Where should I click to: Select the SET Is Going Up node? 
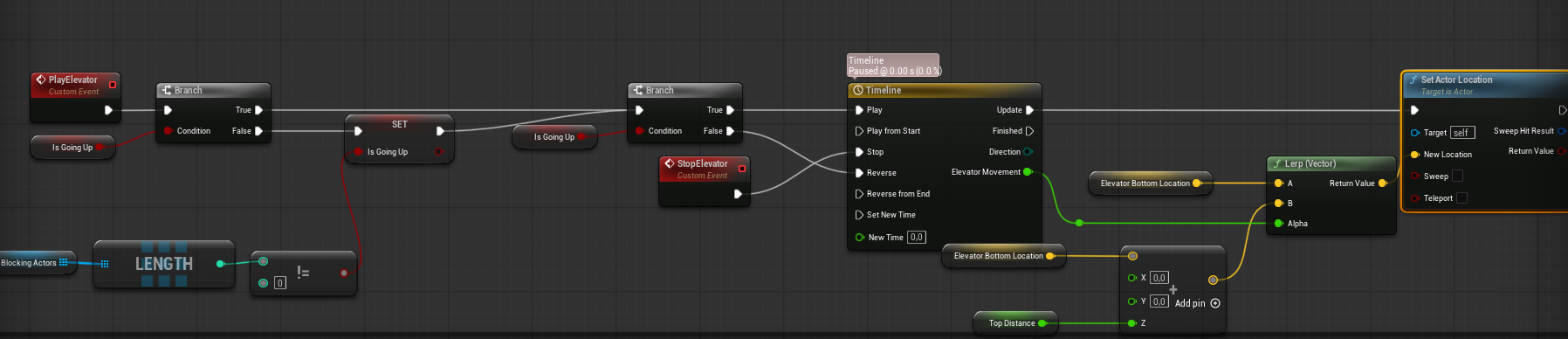[x=399, y=138]
